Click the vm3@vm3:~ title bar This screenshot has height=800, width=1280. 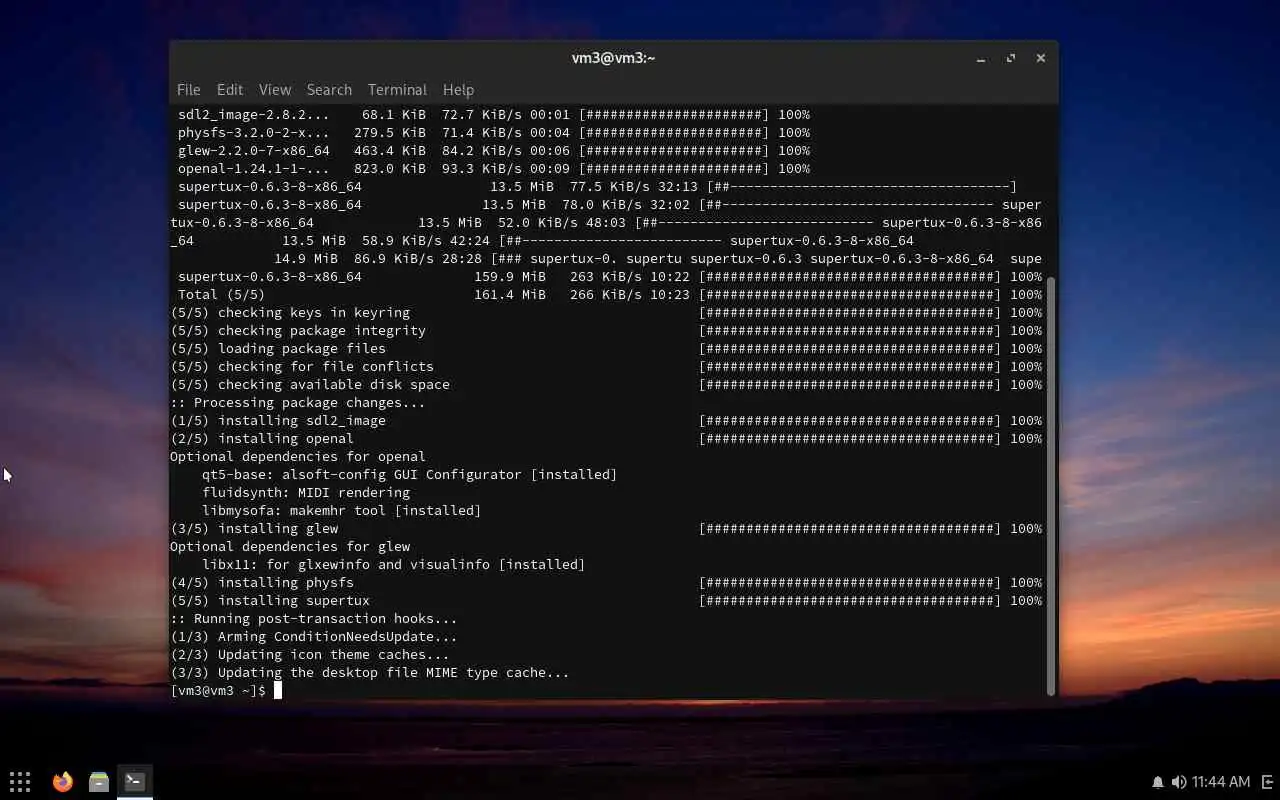613,58
